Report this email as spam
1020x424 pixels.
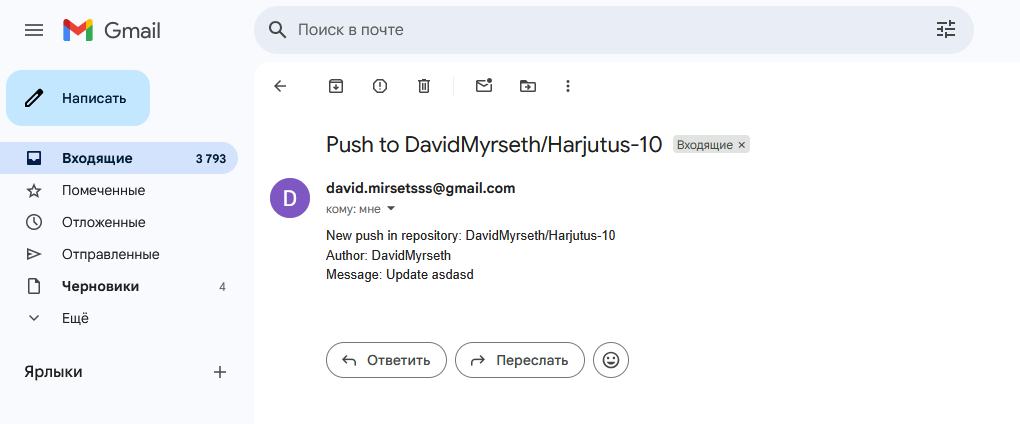tap(380, 86)
